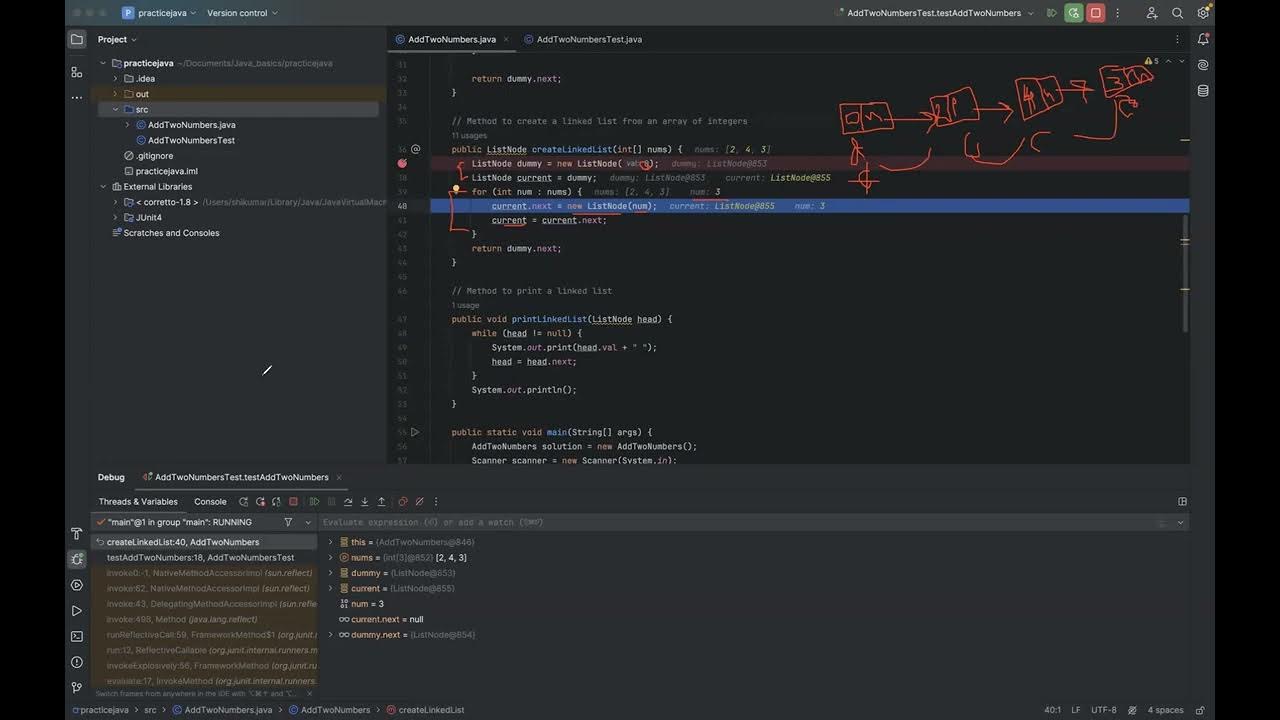Click UTF-8 encoding in status bar
The width and height of the screenshot is (1280, 720).
point(1104,710)
